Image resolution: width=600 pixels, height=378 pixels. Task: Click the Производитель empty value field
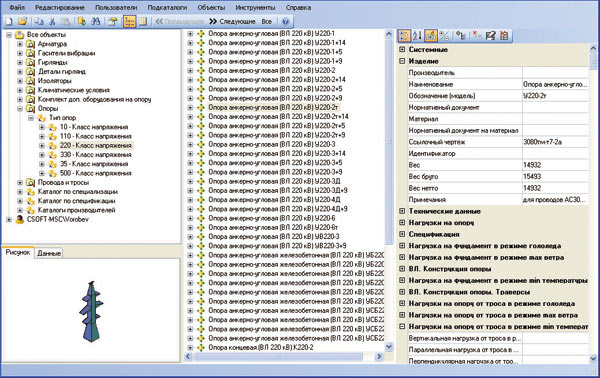[555, 73]
